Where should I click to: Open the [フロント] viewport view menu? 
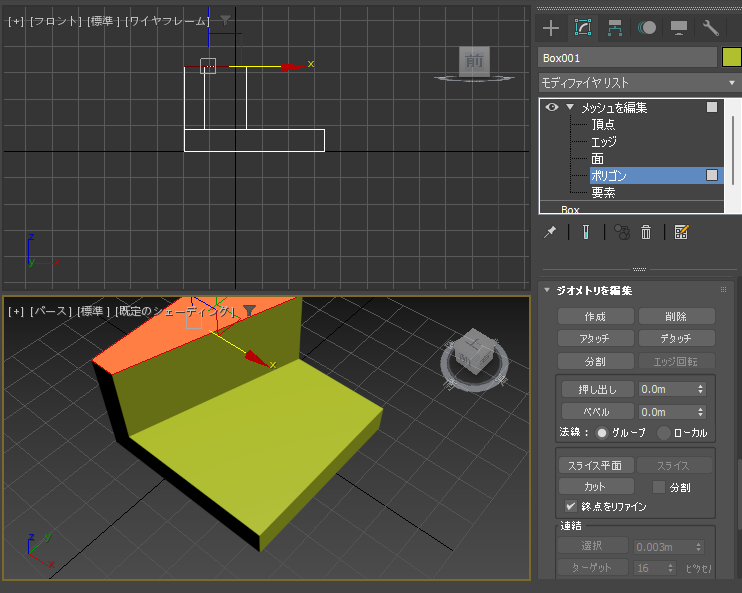(x=56, y=21)
